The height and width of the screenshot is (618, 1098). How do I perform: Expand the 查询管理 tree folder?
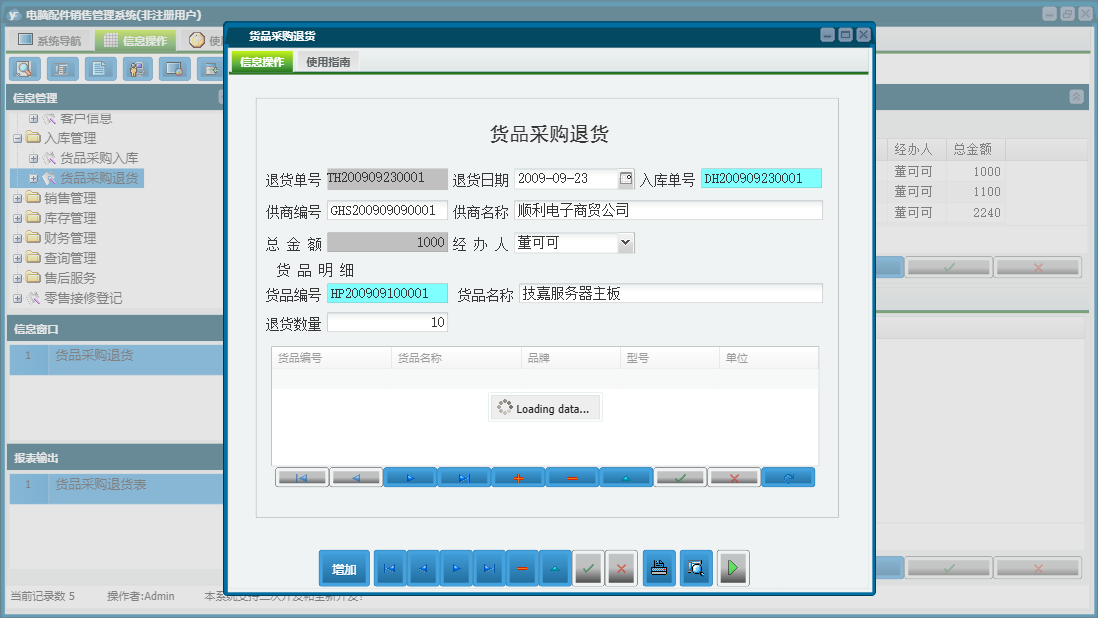18,258
